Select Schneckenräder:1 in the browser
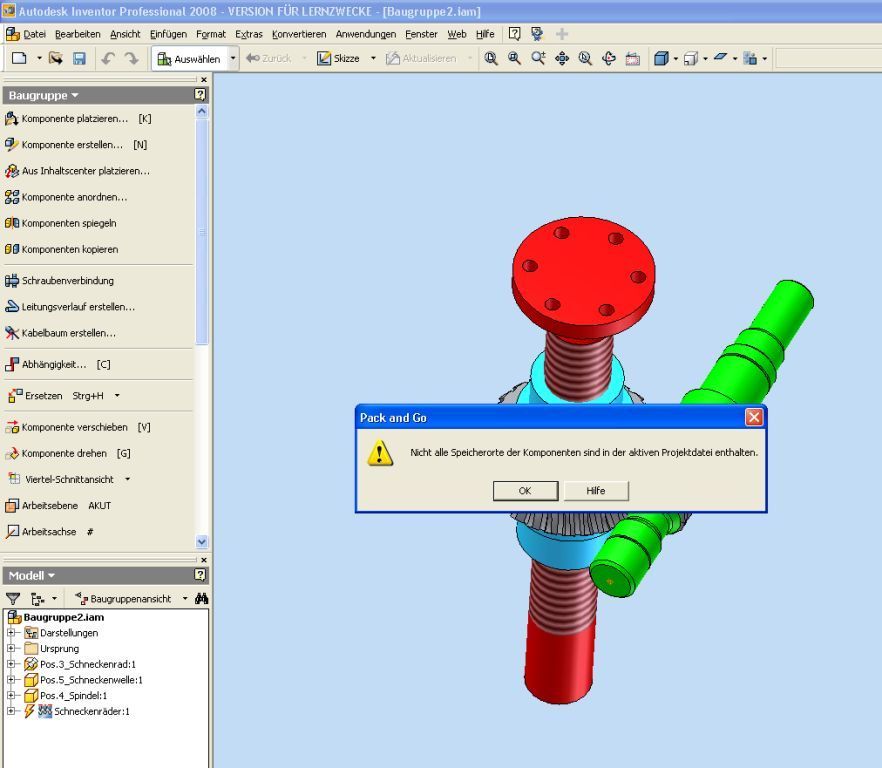 (x=92, y=711)
